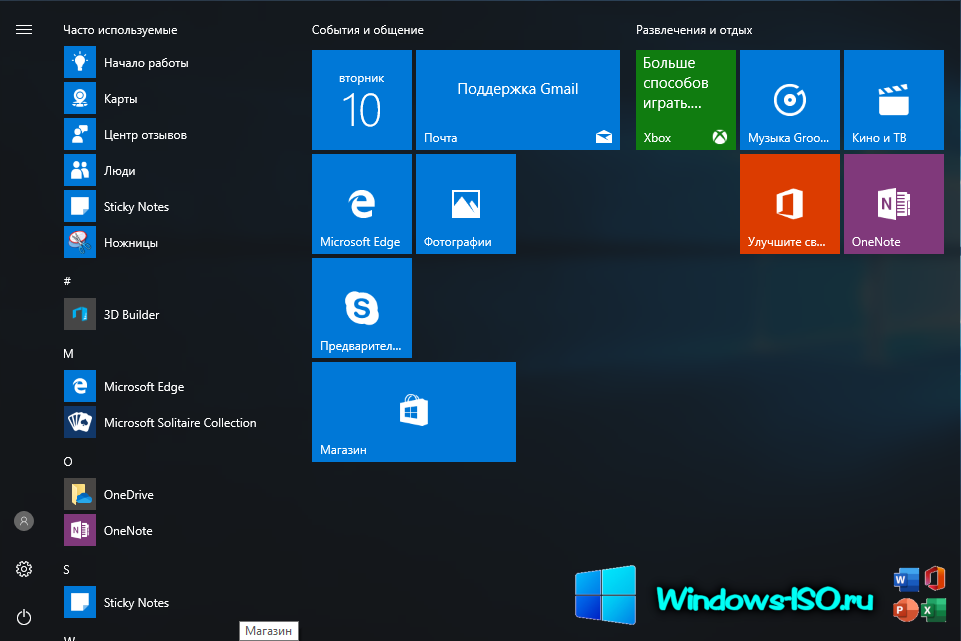The image size is (961, 641).
Task: Open the Магазин store tile
Action: pos(414,412)
